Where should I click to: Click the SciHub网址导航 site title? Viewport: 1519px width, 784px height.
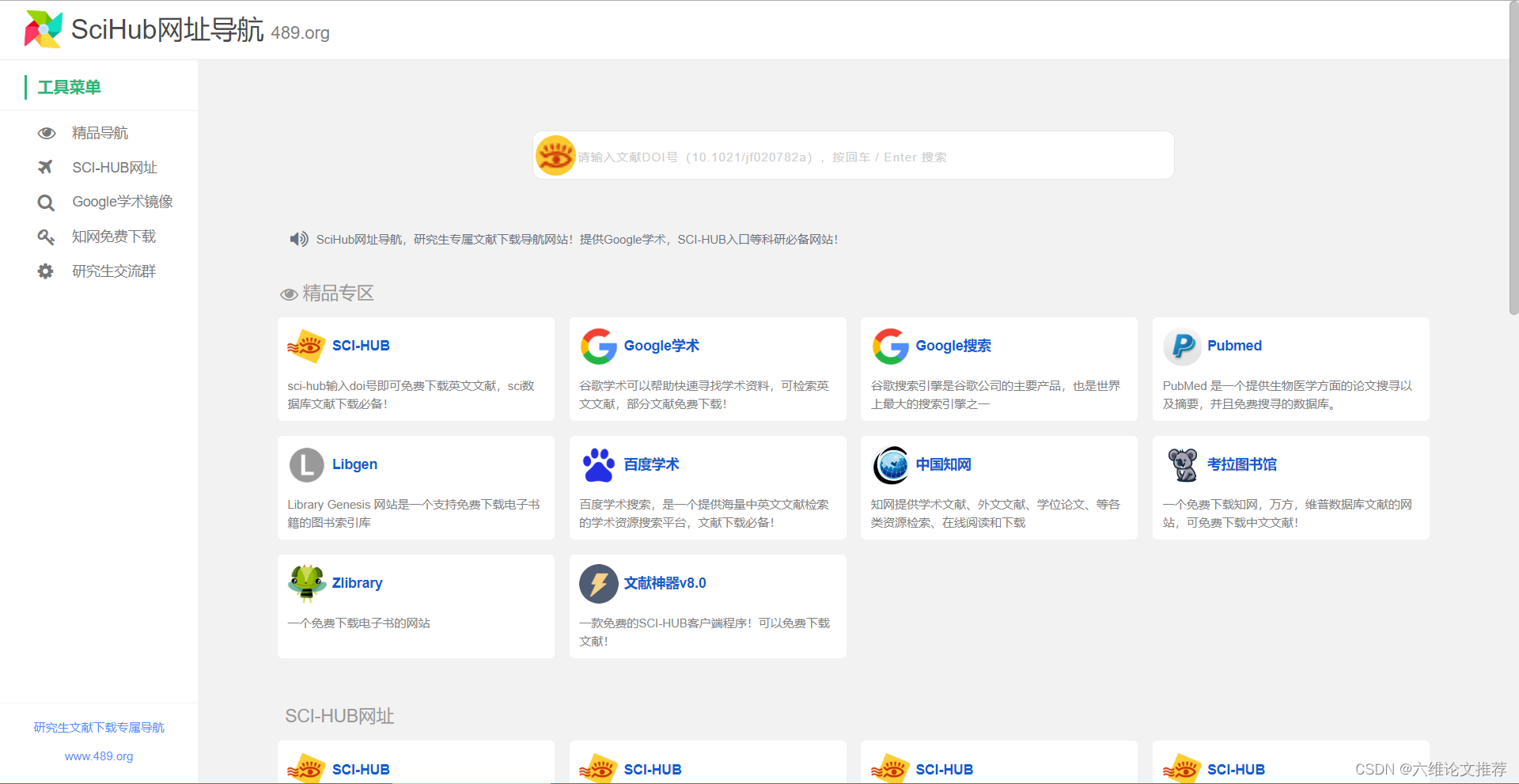pyautogui.click(x=167, y=29)
